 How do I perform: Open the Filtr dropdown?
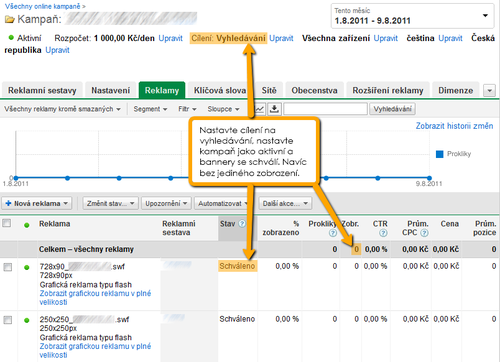(x=187, y=109)
